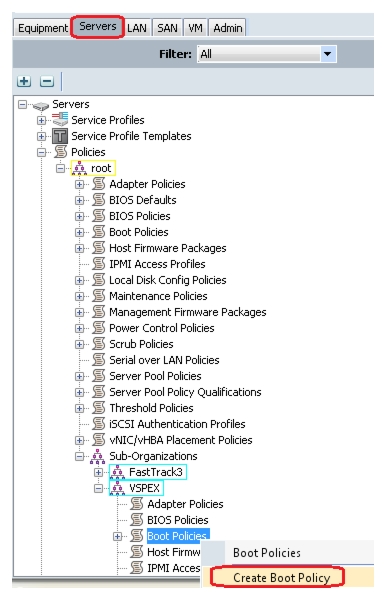387x601 pixels.
Task: Open the Filter dropdown arrow
Action: click(x=328, y=54)
